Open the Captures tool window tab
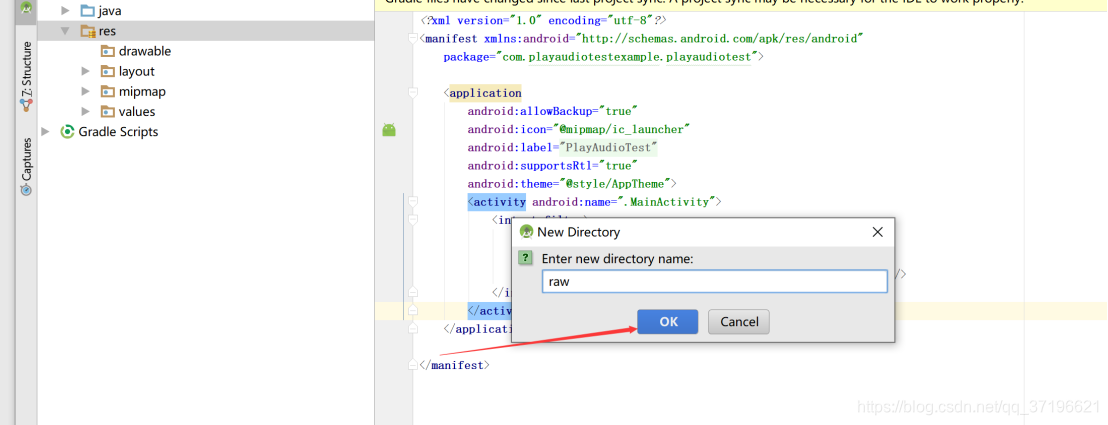This screenshot has width=1108, height=425. click(x=26, y=166)
